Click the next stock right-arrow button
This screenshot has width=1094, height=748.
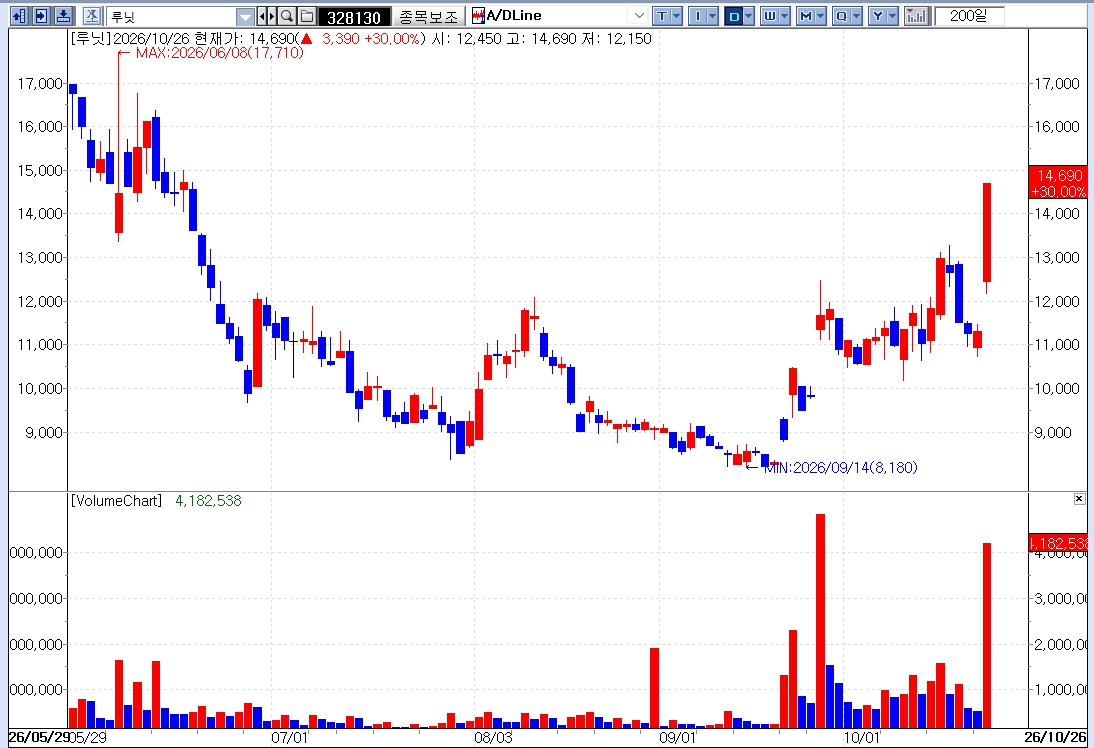pos(271,15)
